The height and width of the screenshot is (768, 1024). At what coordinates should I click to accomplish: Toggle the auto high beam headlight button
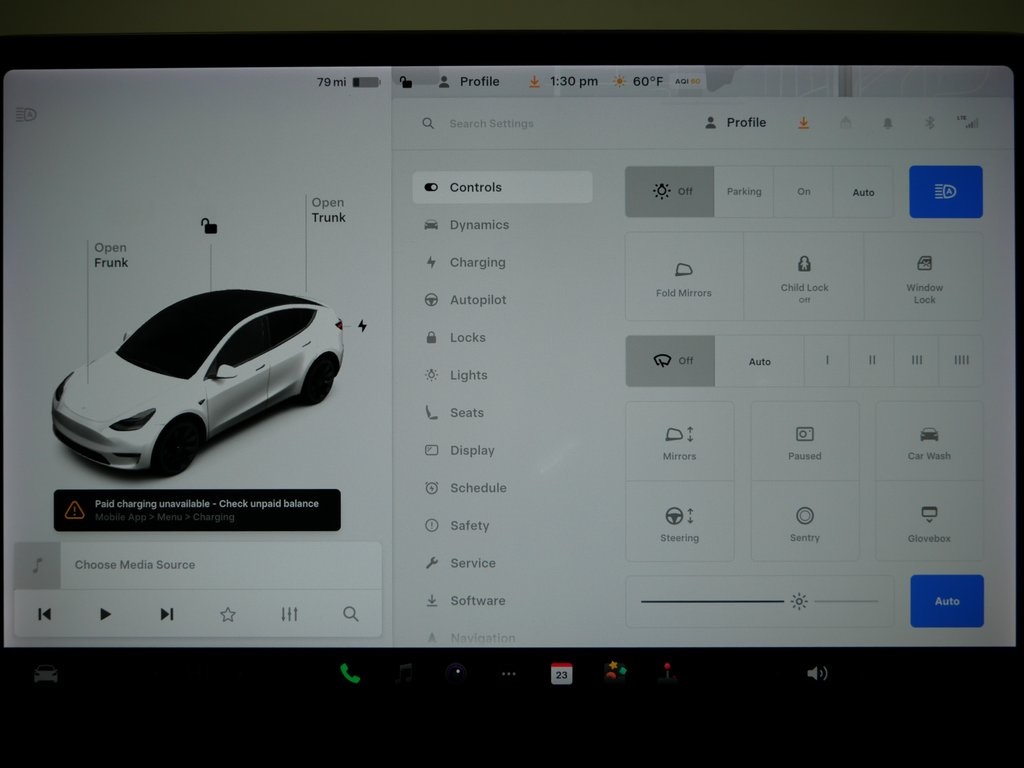(945, 191)
